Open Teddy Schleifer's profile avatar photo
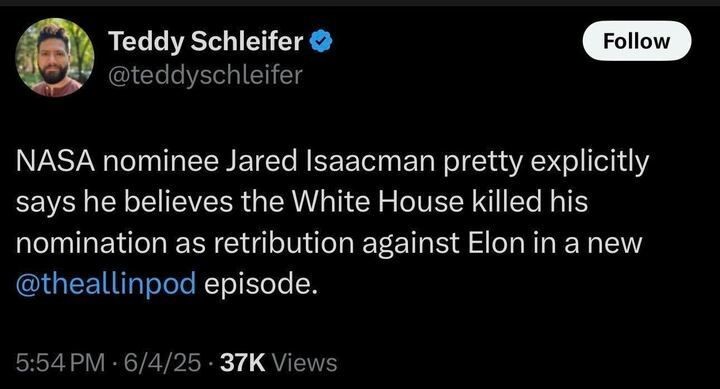 pos(55,57)
